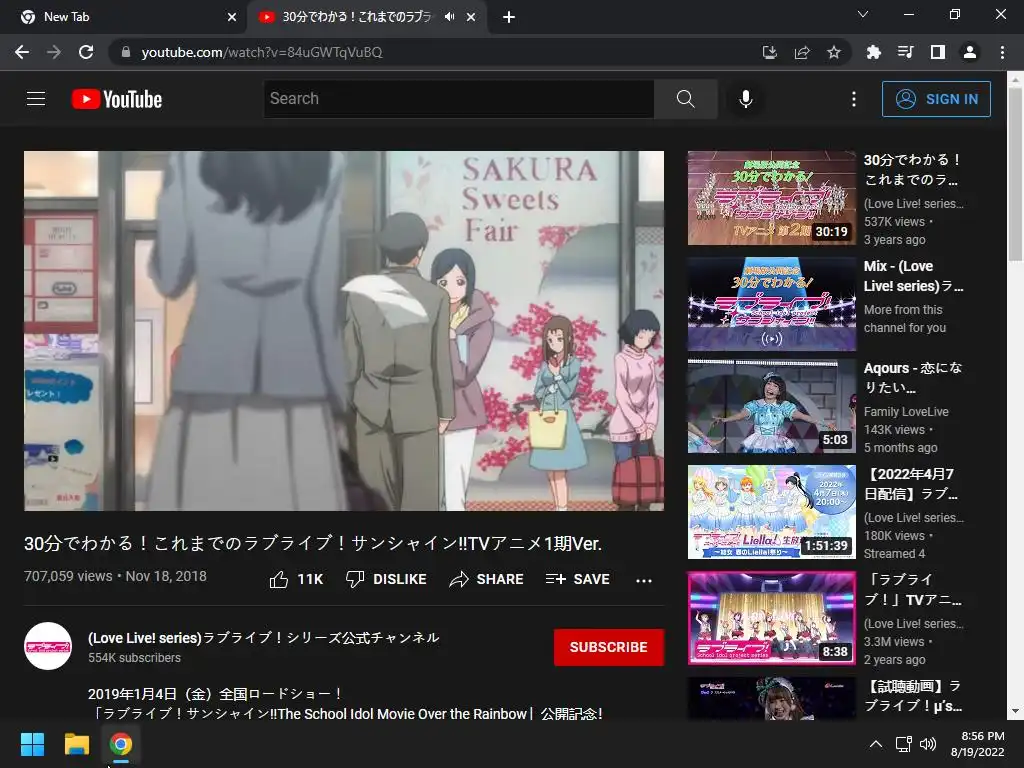The height and width of the screenshot is (768, 1024).
Task: Click the SIGN IN button
Action: tap(936, 99)
